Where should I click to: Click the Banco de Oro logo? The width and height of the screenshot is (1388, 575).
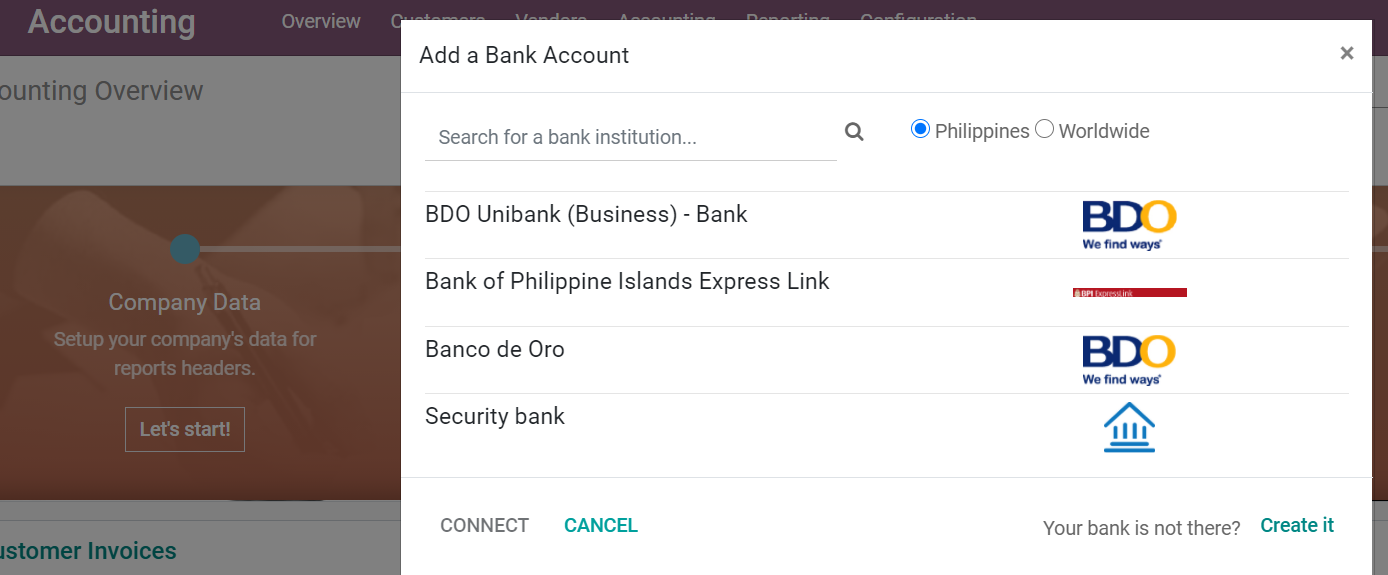[x=1129, y=360]
